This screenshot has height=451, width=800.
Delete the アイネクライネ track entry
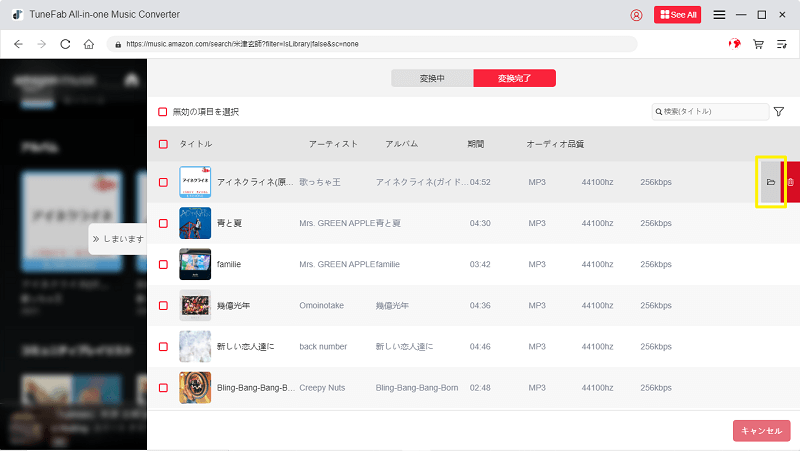point(791,182)
